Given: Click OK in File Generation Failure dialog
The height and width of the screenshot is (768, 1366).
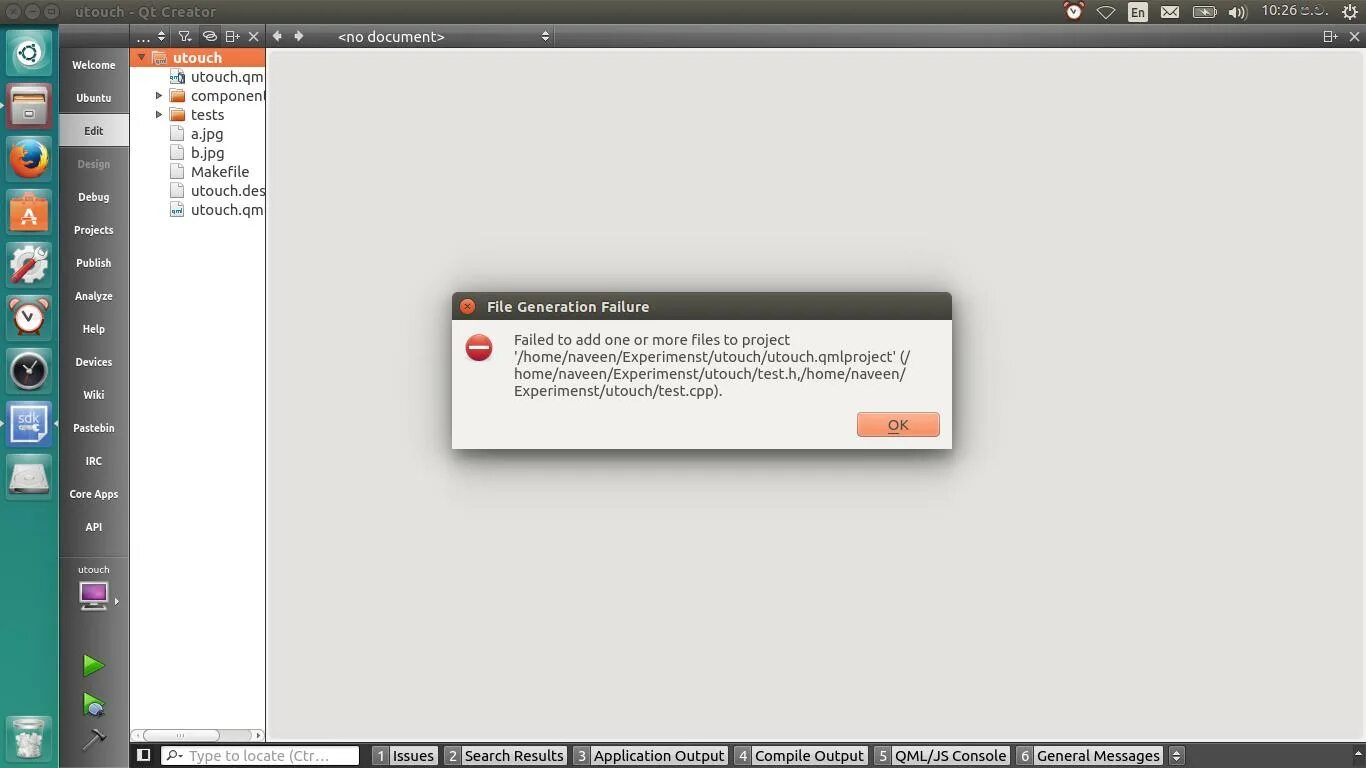Looking at the screenshot, I should click(898, 425).
